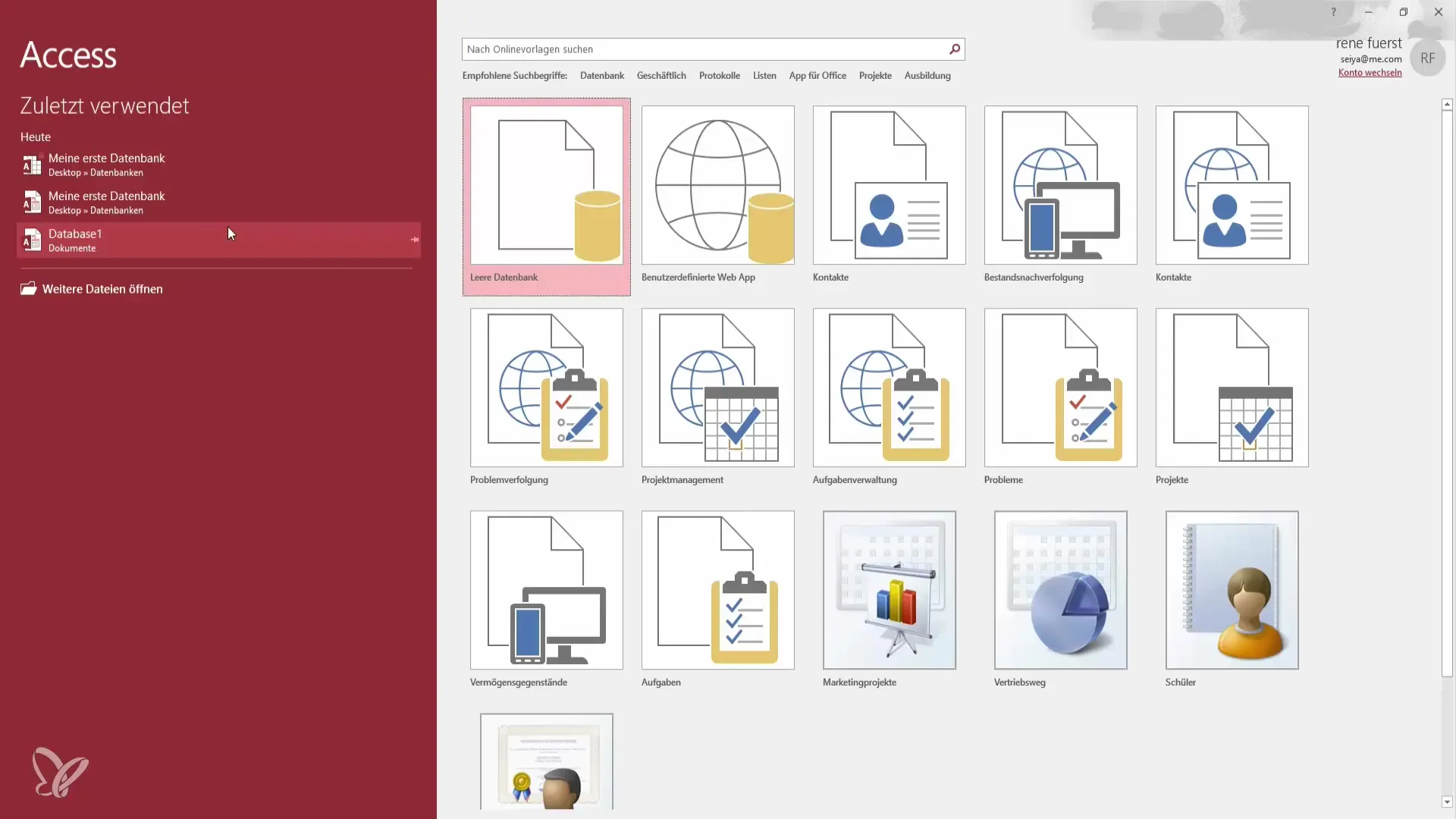1456x819 pixels.
Task: Choose the Benutzerdefinierte Web App template
Action: [x=717, y=185]
